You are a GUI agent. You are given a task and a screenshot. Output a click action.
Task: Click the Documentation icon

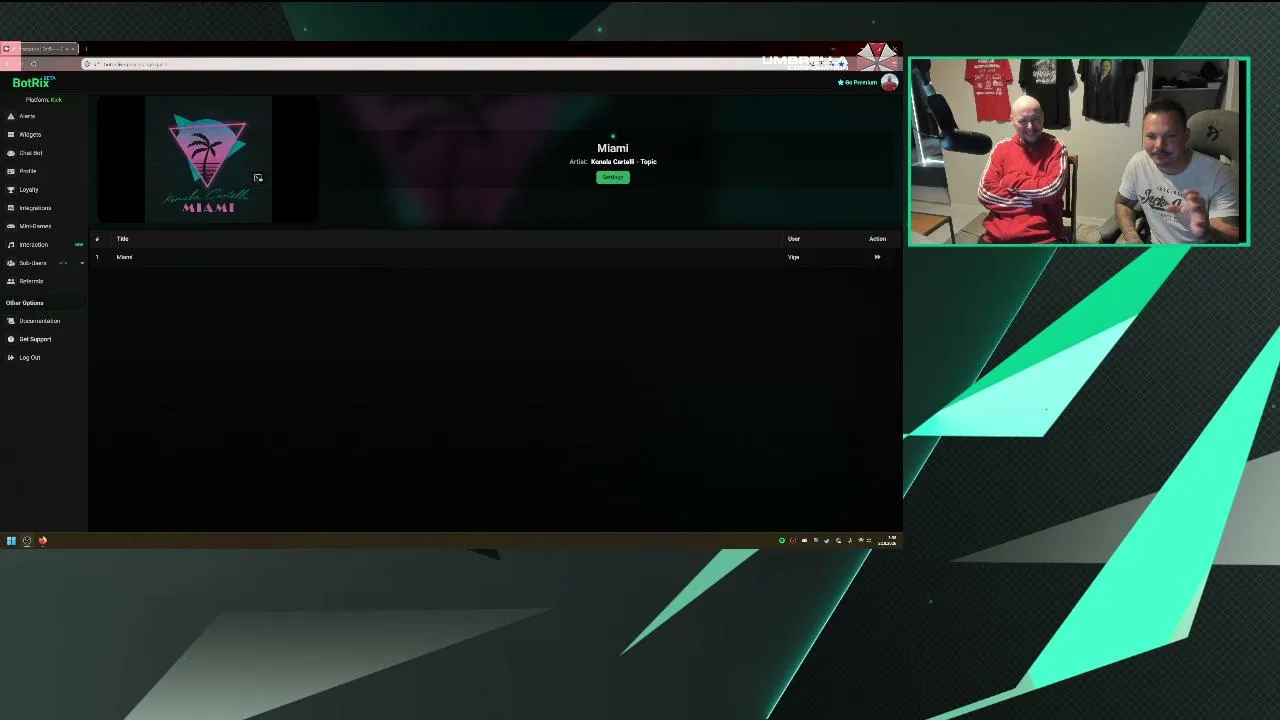(11, 321)
